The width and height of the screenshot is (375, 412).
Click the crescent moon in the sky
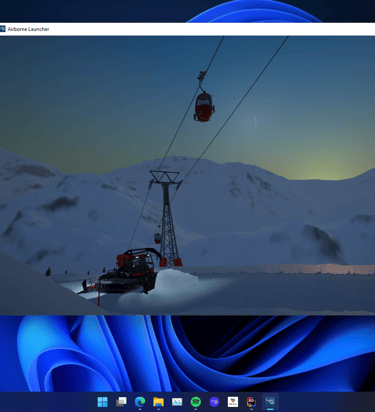click(x=254, y=122)
